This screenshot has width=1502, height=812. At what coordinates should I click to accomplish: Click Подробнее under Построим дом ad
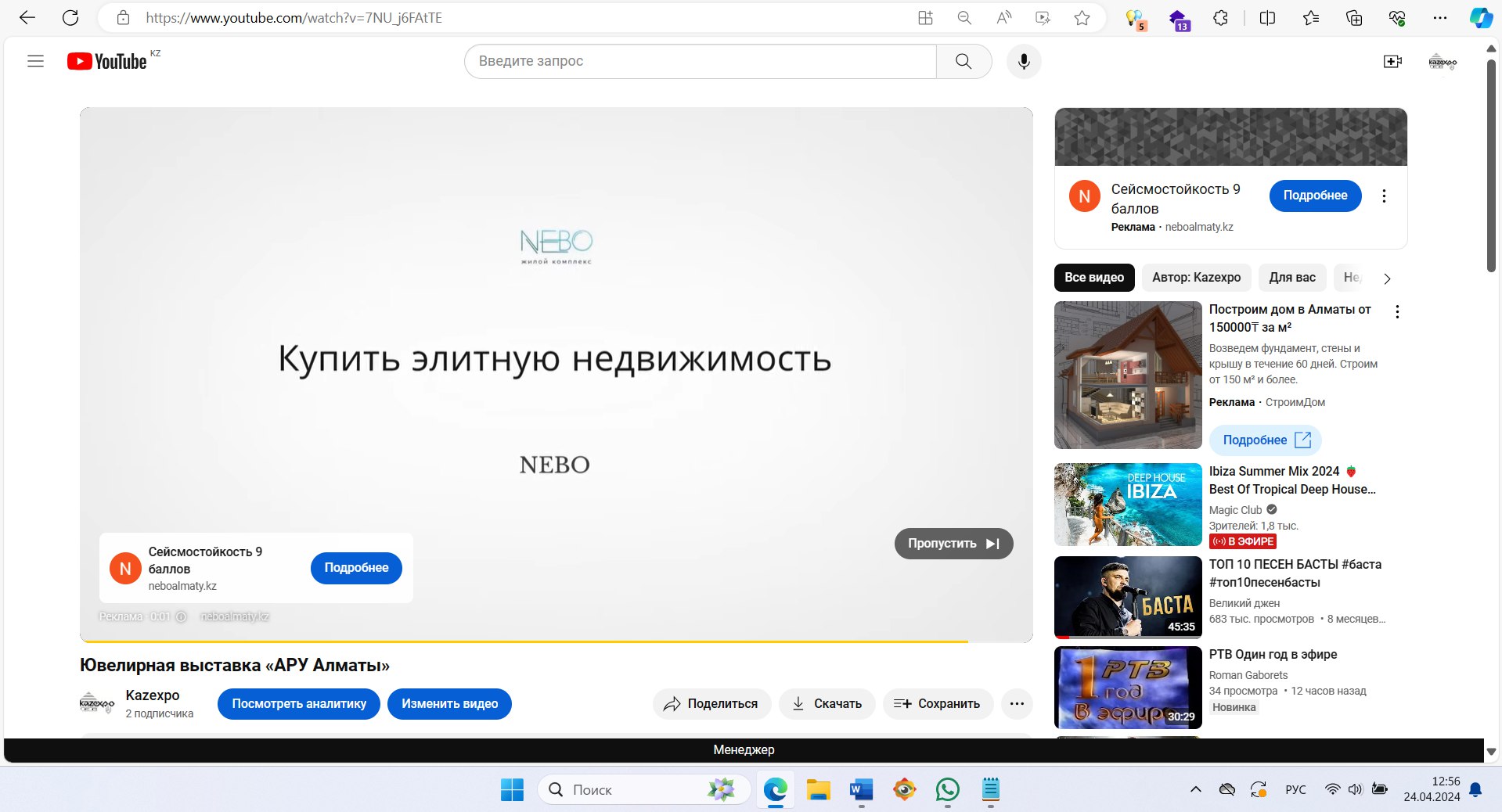coord(1265,440)
